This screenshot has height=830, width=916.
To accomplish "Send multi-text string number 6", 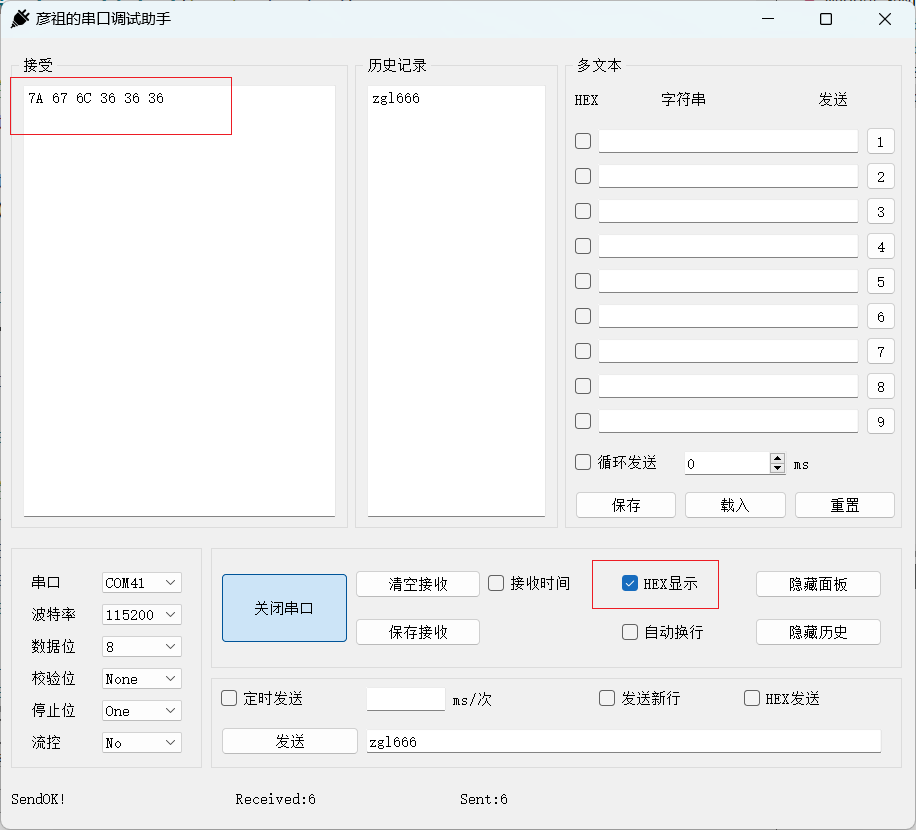I will pyautogui.click(x=880, y=317).
